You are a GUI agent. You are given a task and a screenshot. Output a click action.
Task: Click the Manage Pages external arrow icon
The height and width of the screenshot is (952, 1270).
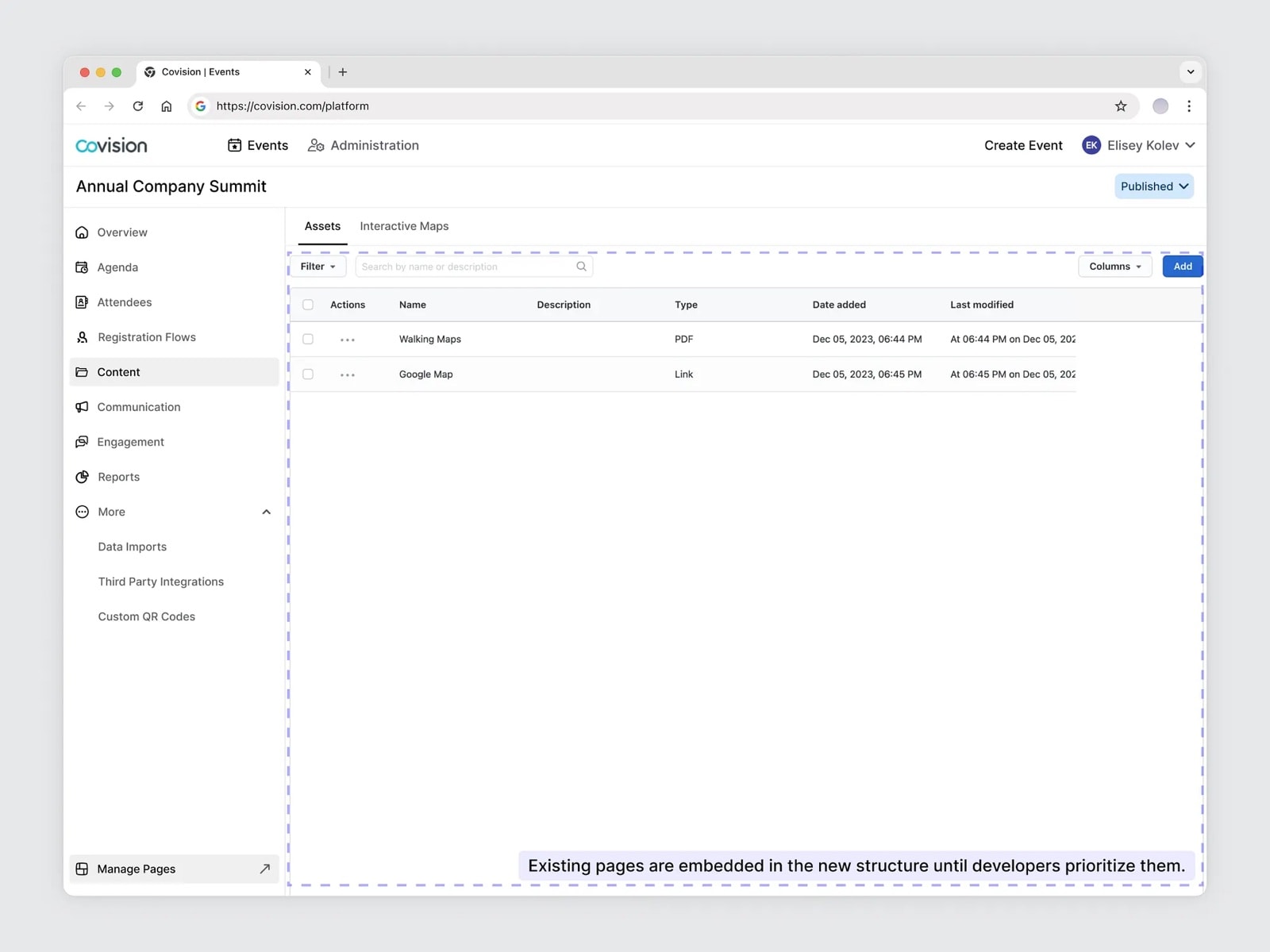pos(265,869)
